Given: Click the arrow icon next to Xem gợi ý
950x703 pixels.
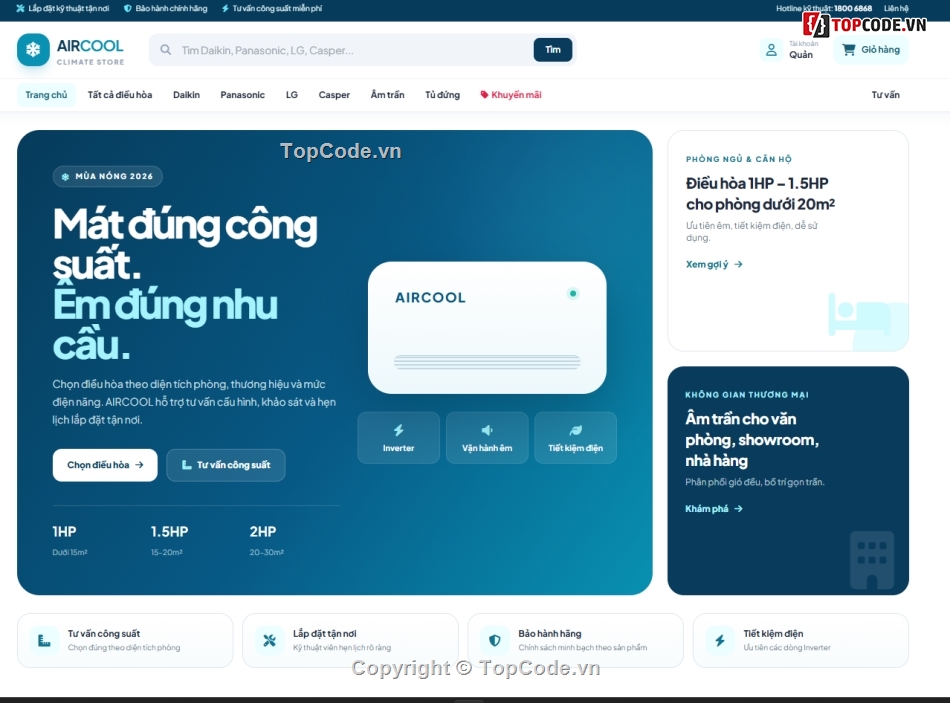Looking at the screenshot, I should click(x=738, y=264).
